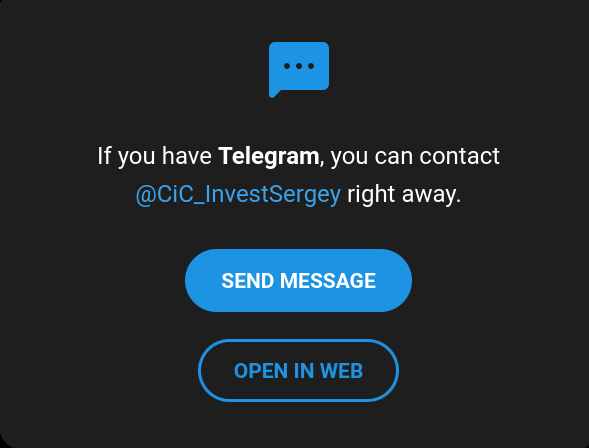
Task: Open the @CiC_InvestSergey profile link
Action: pos(238,195)
